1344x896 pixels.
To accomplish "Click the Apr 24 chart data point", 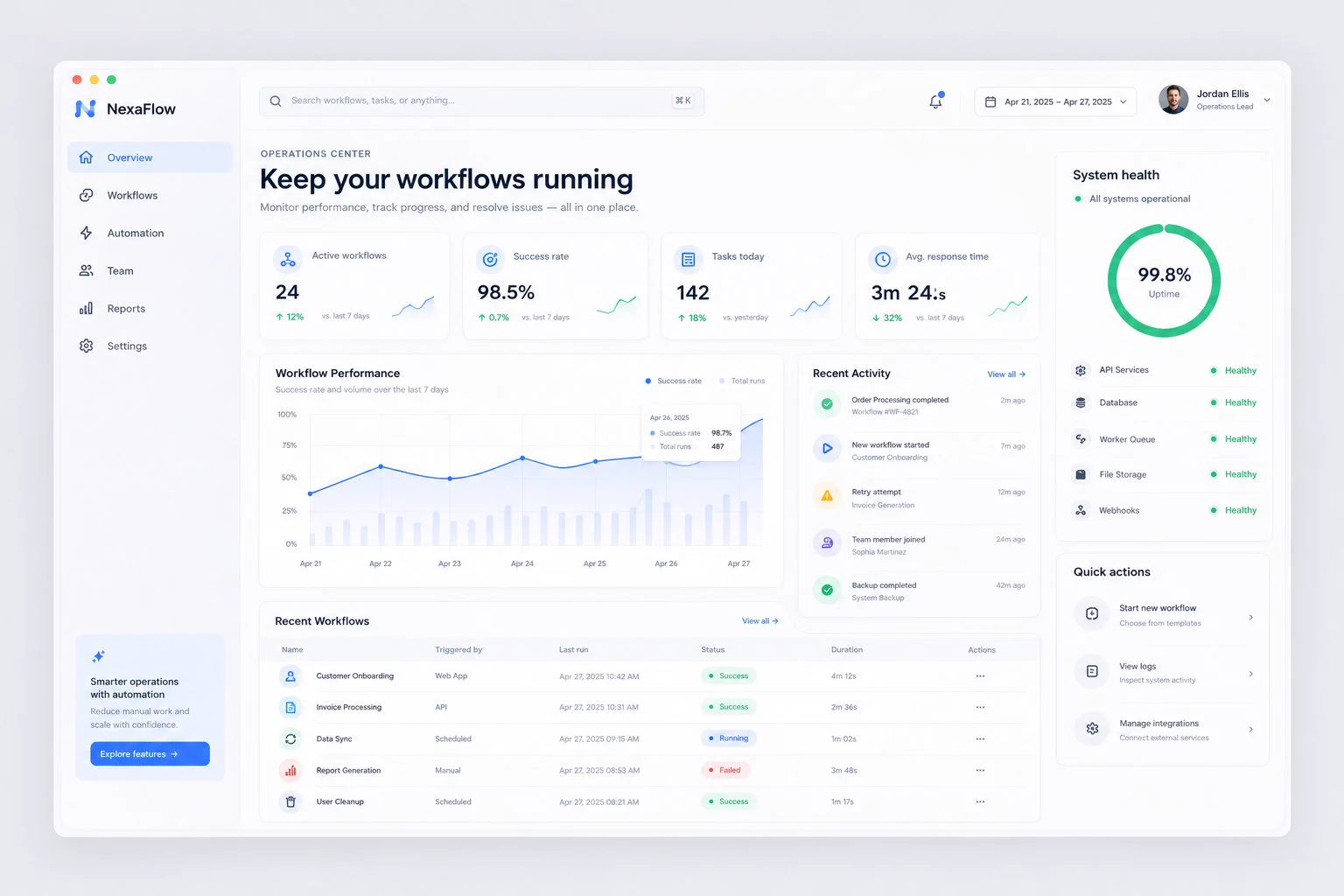I will (522, 458).
